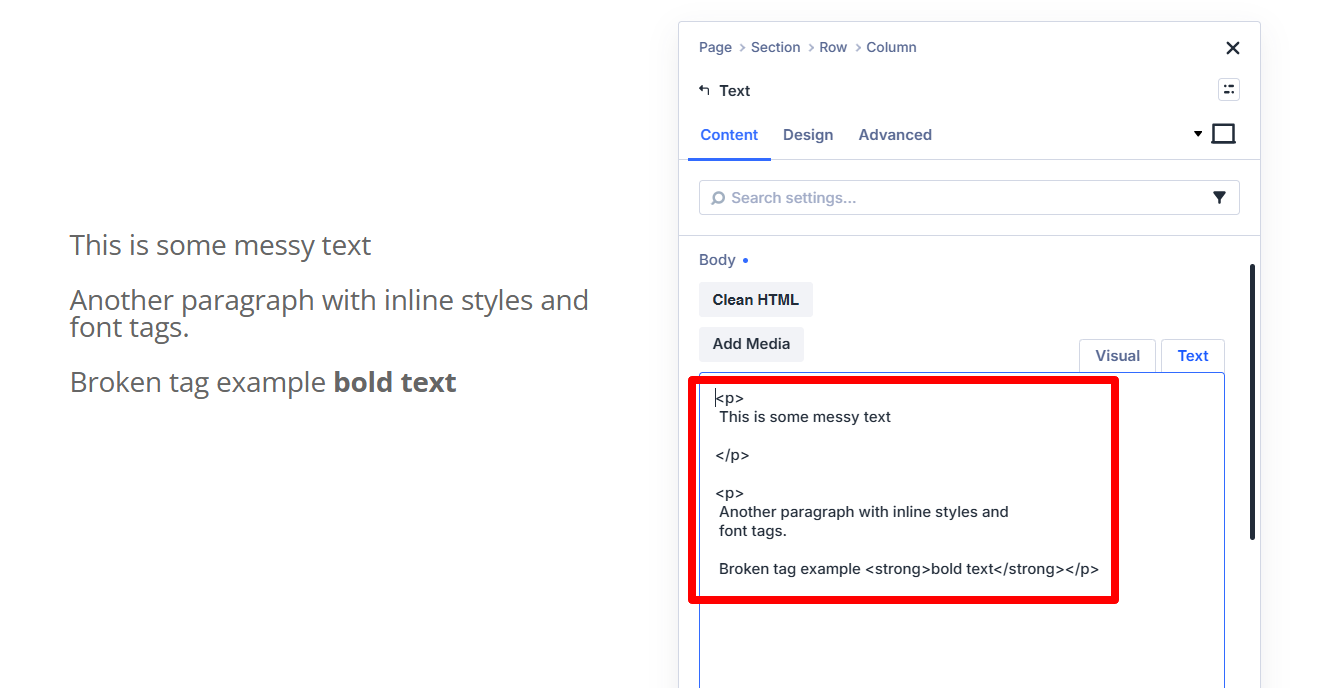The image size is (1338, 688).
Task: Click the Body field label
Action: pos(717,260)
